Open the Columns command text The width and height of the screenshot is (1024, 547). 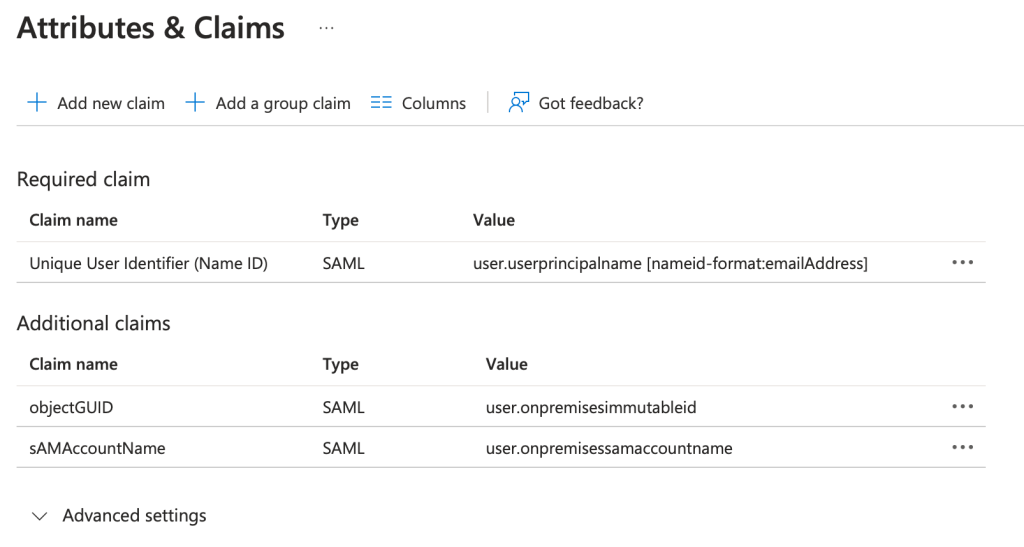click(x=434, y=103)
